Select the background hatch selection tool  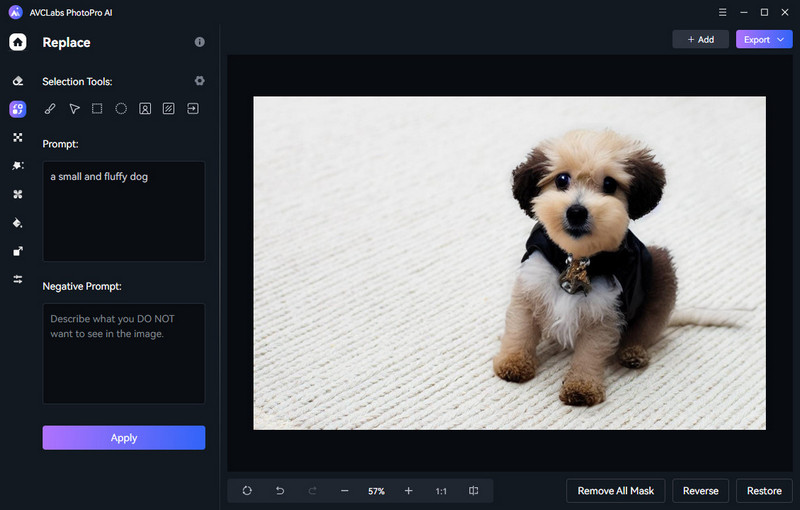(168, 109)
